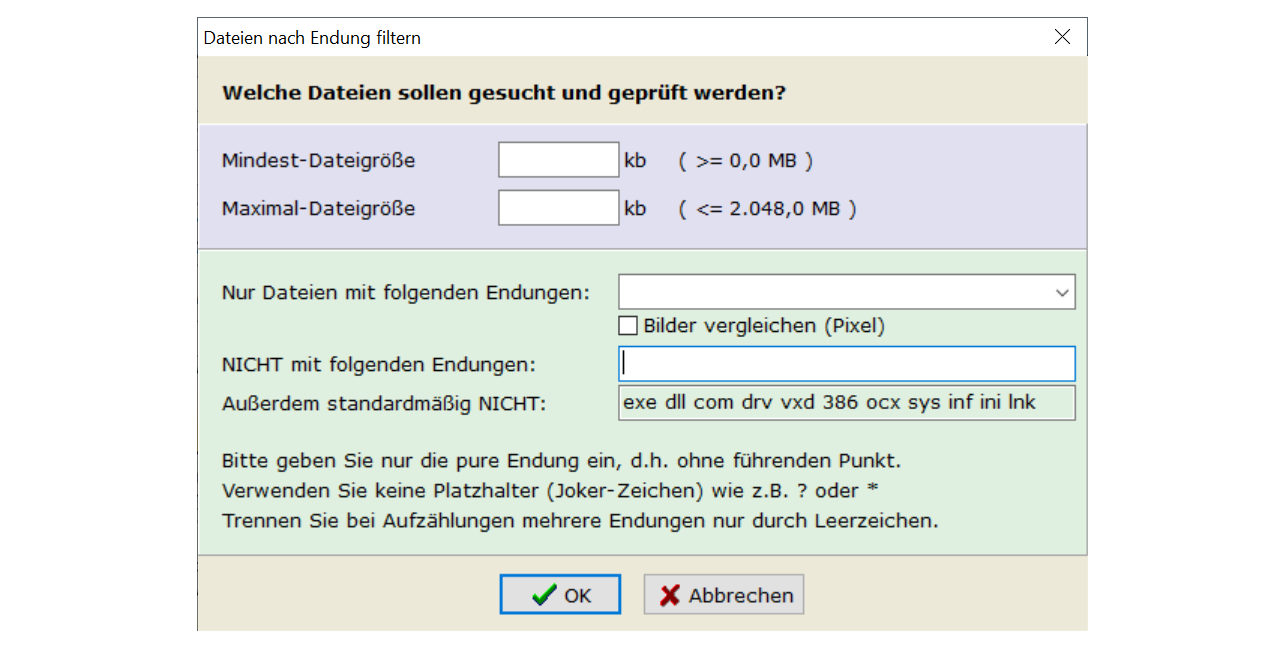The height and width of the screenshot is (648, 1284).
Task: Focus the Mindest-Dateigröße input field
Action: (x=558, y=160)
